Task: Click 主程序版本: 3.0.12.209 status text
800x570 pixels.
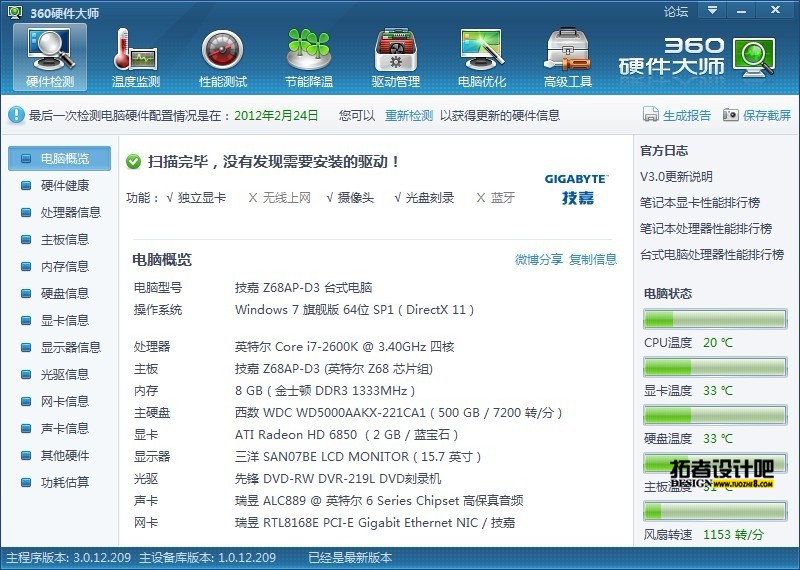Action: tap(68, 558)
